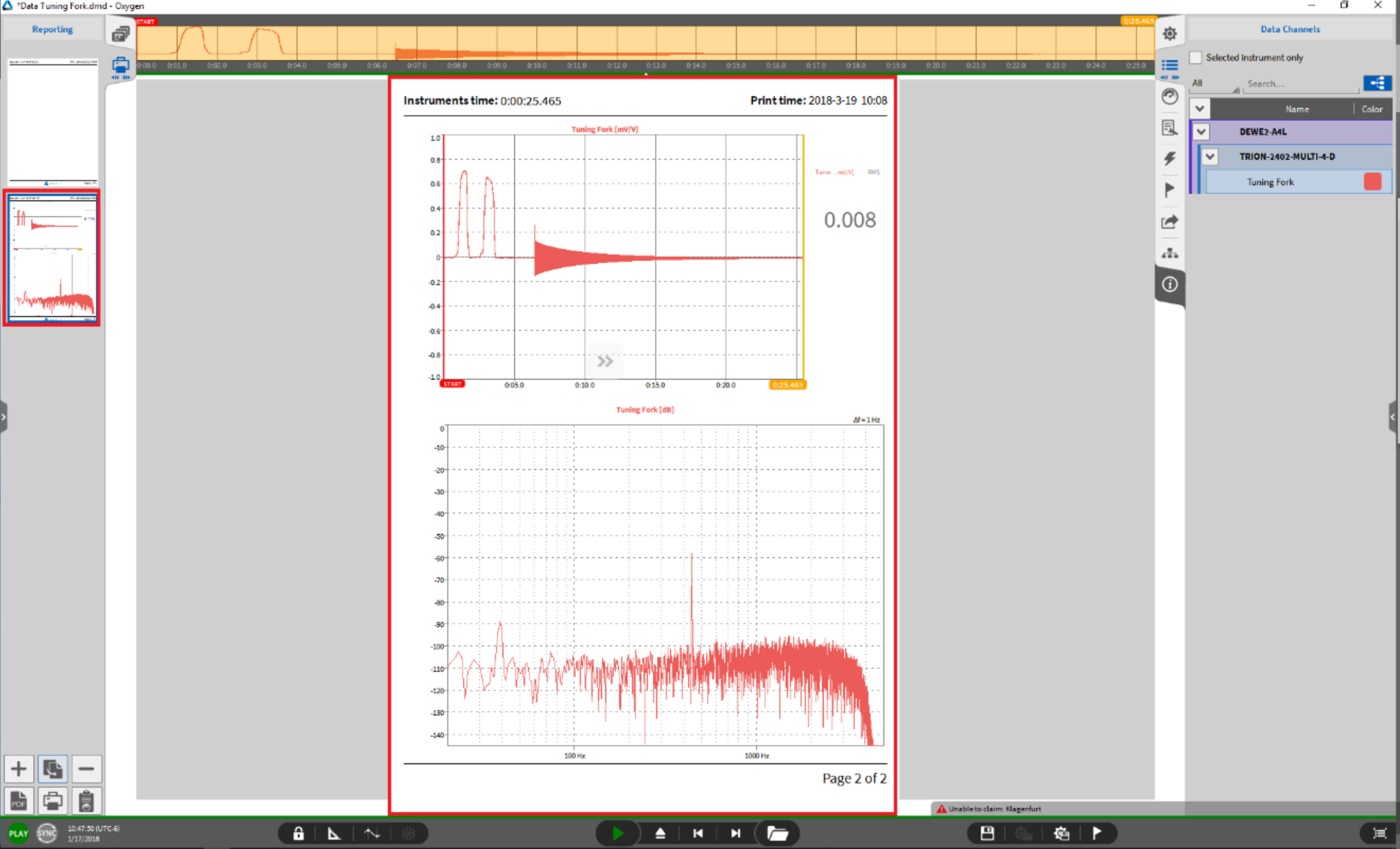Add a new report page
The image size is (1400, 849).
18,769
